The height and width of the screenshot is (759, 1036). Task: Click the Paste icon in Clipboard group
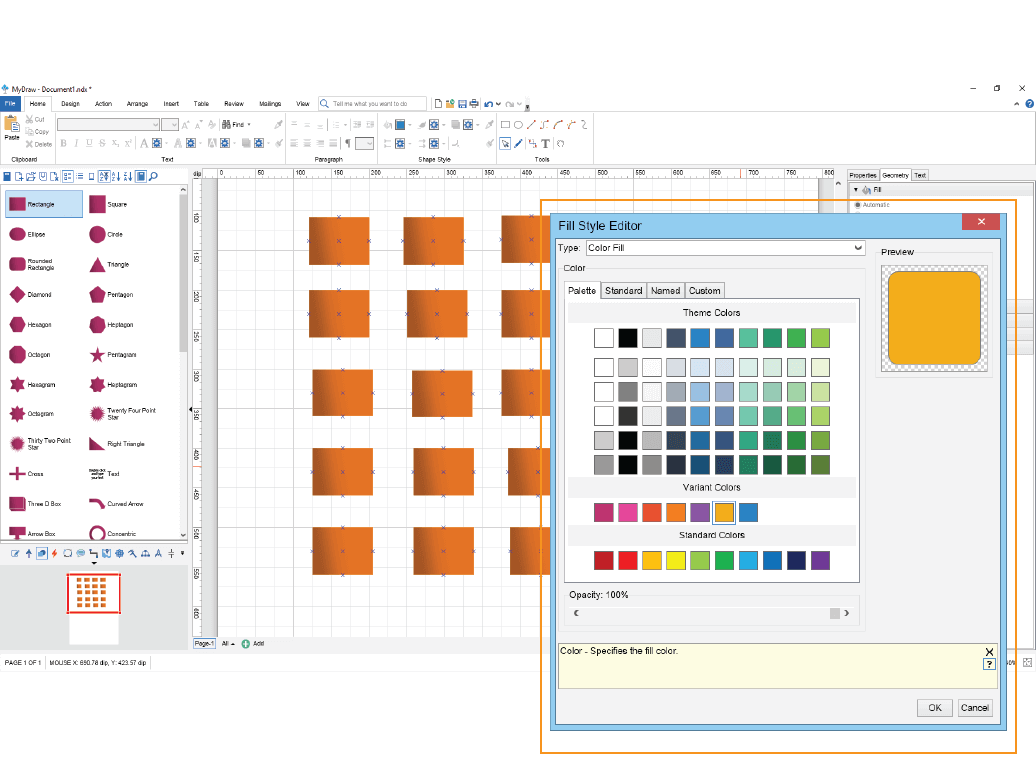click(x=12, y=126)
